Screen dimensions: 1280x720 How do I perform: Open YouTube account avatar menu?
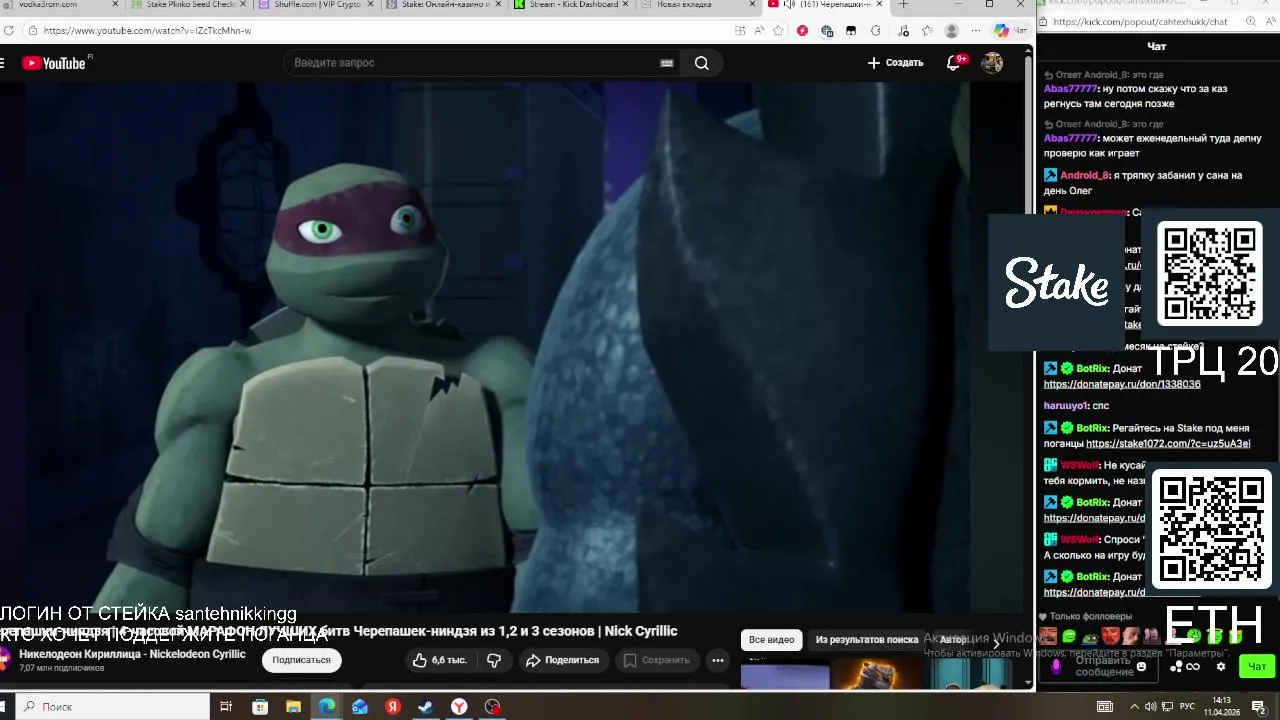tap(992, 63)
